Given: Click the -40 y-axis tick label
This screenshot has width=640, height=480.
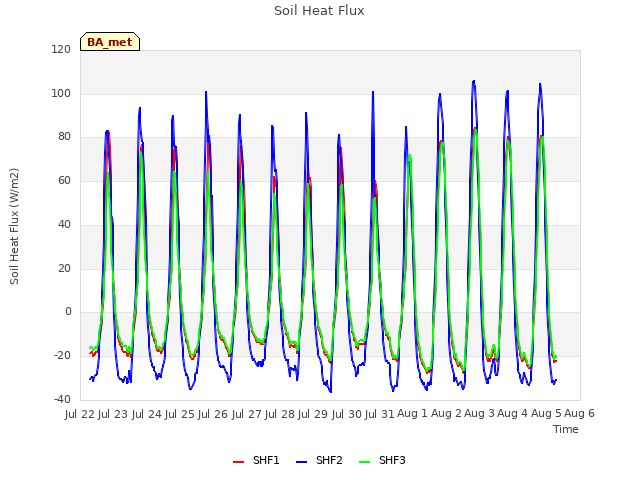Looking at the screenshot, I should [x=62, y=399].
